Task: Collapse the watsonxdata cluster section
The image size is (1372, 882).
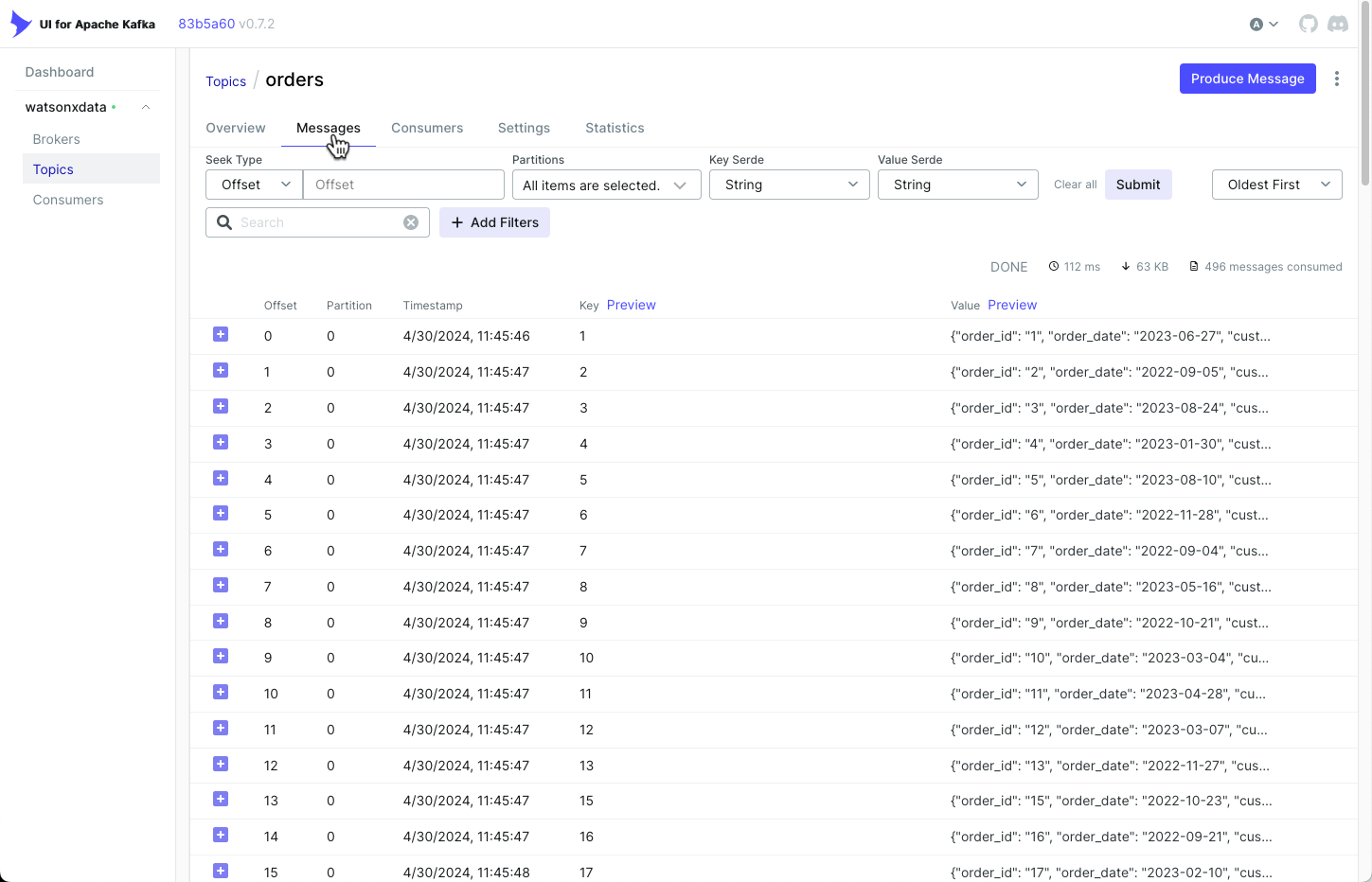Action: [x=146, y=107]
